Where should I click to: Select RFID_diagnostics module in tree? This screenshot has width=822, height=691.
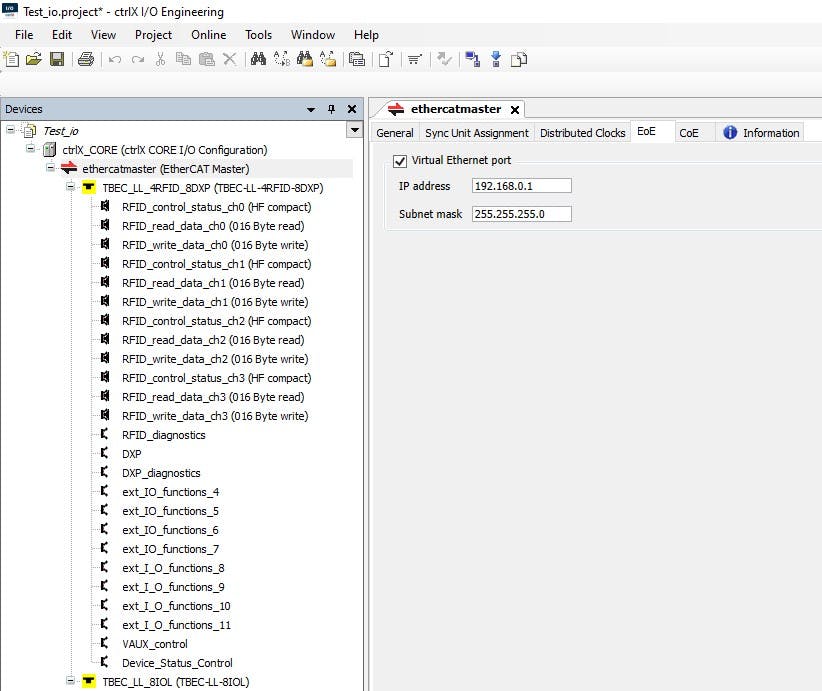[x=164, y=435]
